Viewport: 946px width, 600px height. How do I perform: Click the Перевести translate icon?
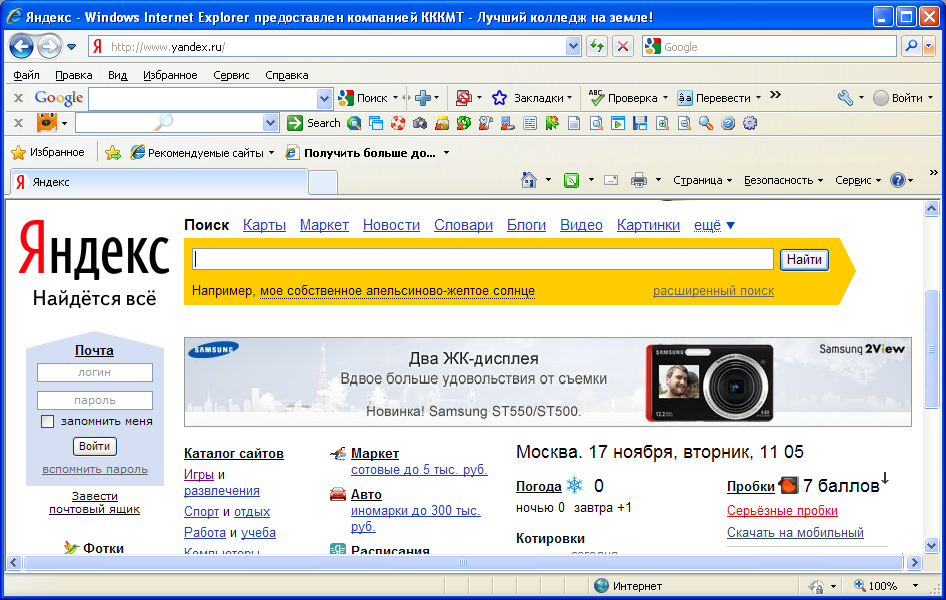[x=685, y=98]
